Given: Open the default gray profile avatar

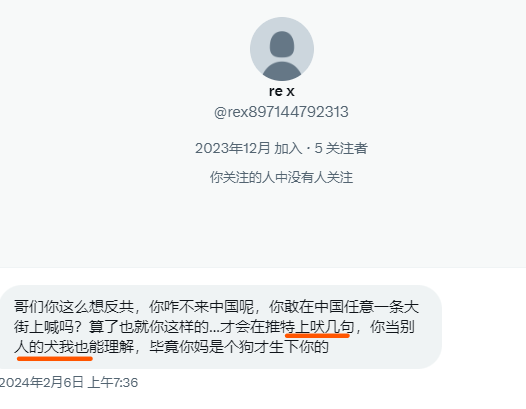Looking at the screenshot, I should pos(282,49).
